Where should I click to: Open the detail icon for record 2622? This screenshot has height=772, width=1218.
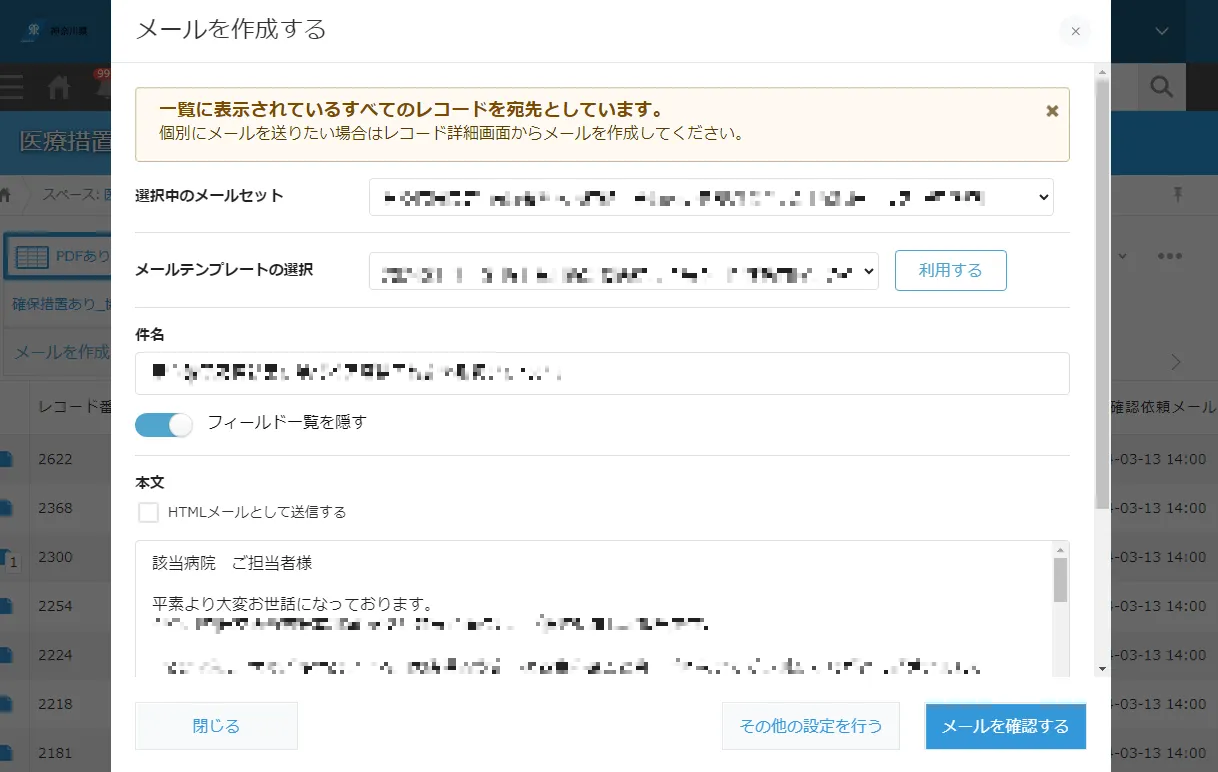click(6, 459)
